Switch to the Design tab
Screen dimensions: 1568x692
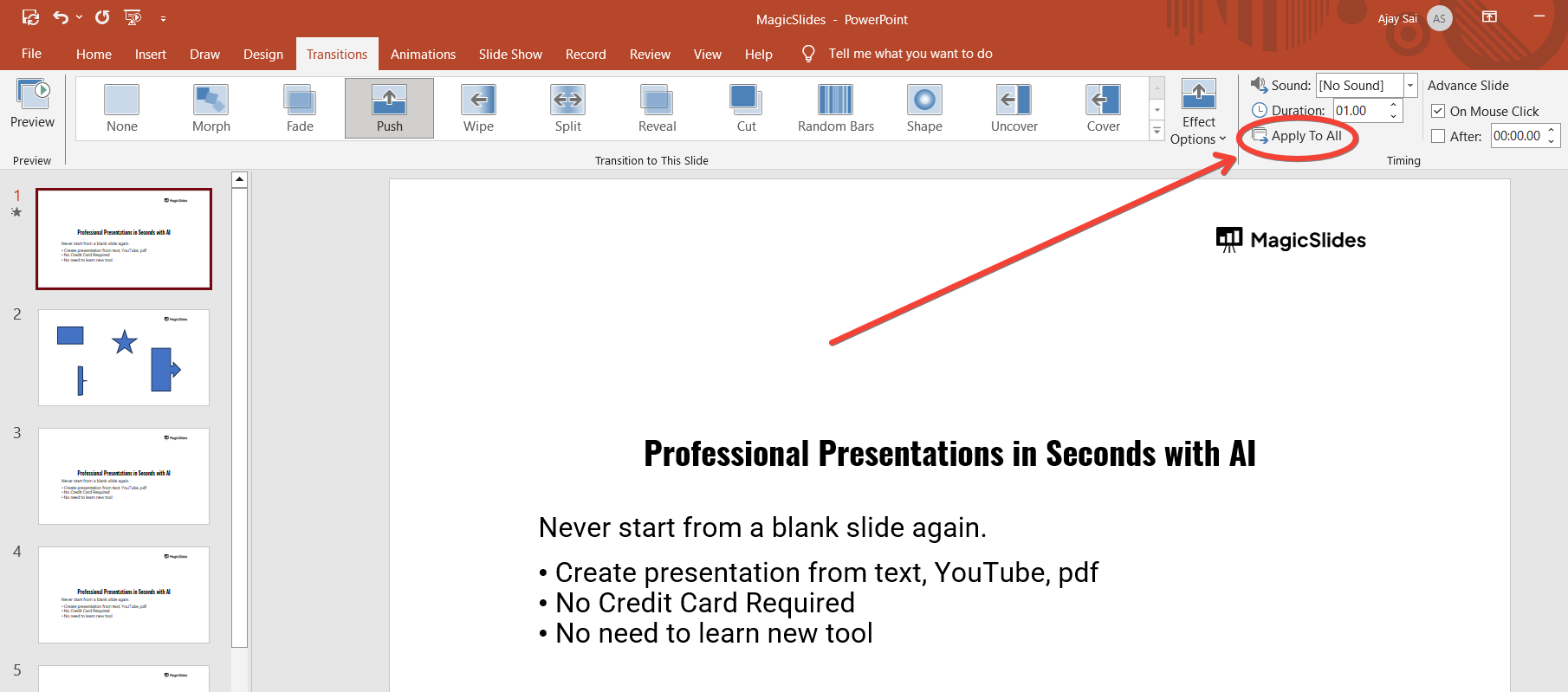click(x=263, y=54)
